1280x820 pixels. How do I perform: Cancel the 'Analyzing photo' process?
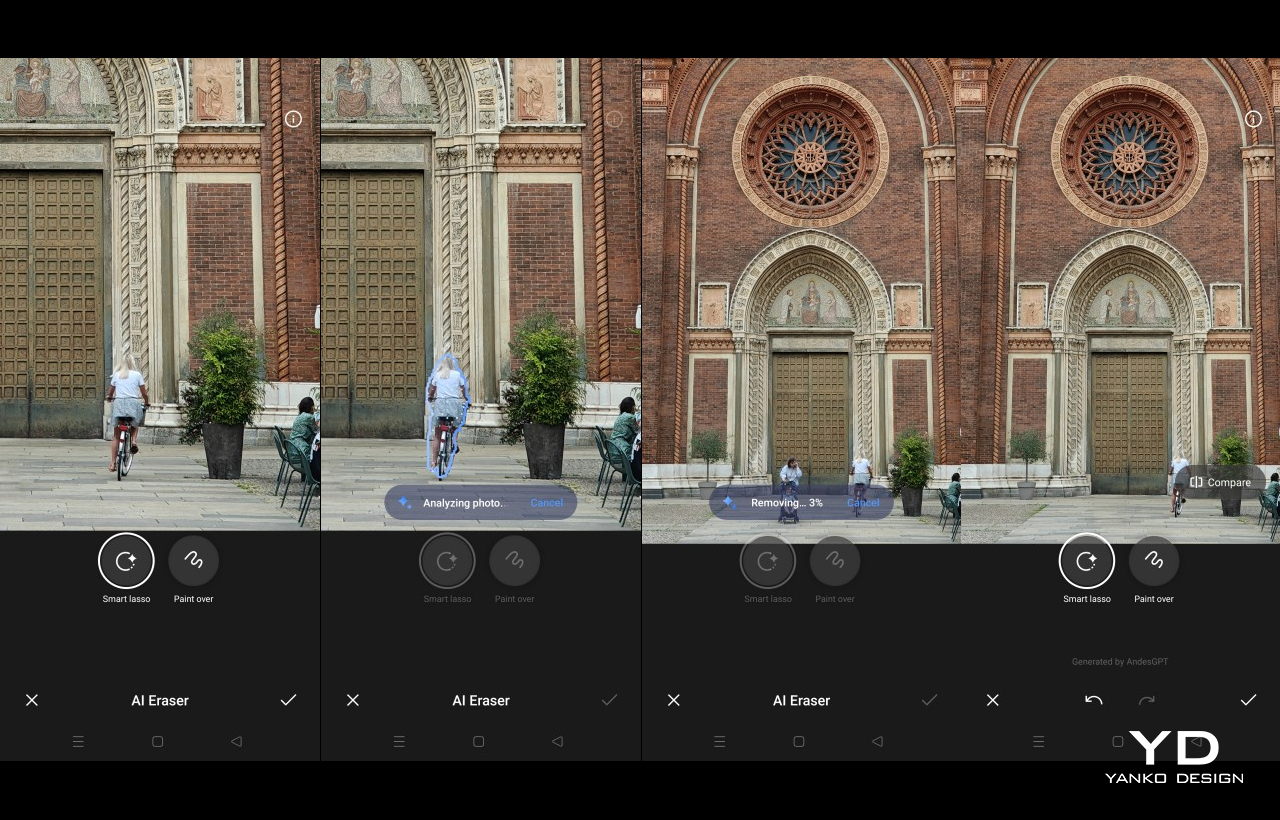[x=546, y=503]
